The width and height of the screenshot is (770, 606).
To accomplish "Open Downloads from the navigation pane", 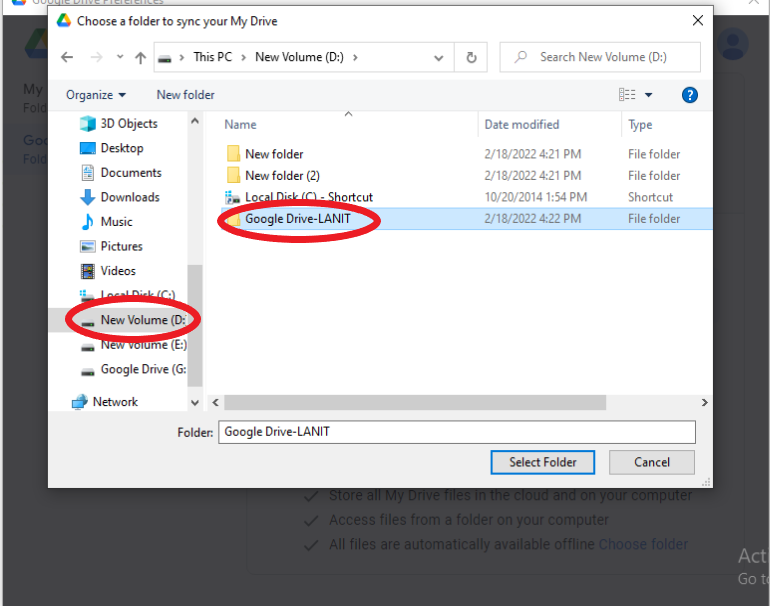I will point(129,197).
